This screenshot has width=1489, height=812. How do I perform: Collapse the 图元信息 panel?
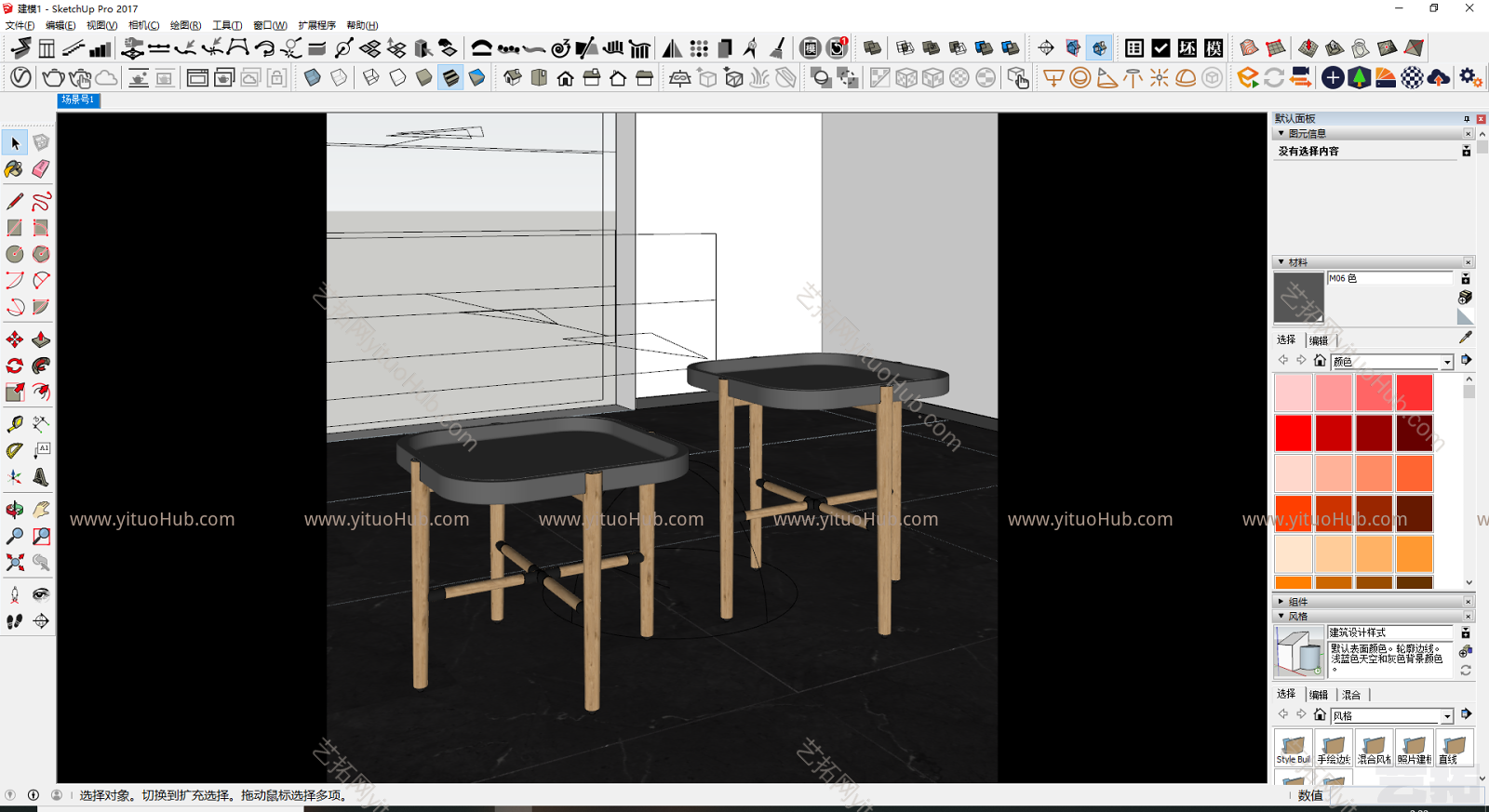1281,134
